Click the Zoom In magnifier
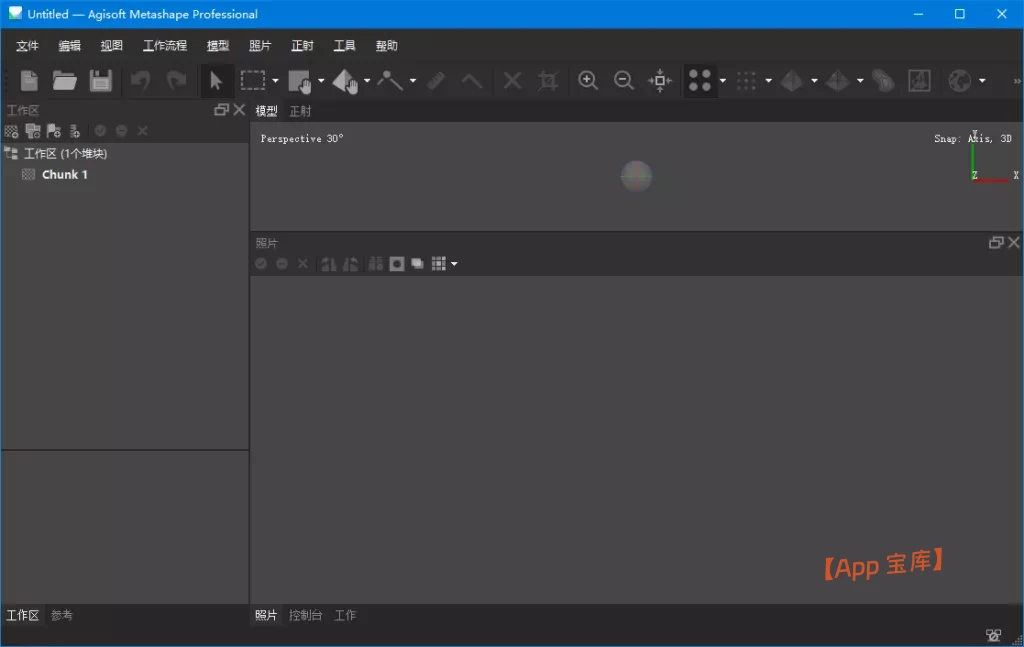This screenshot has height=647, width=1024. click(x=588, y=81)
